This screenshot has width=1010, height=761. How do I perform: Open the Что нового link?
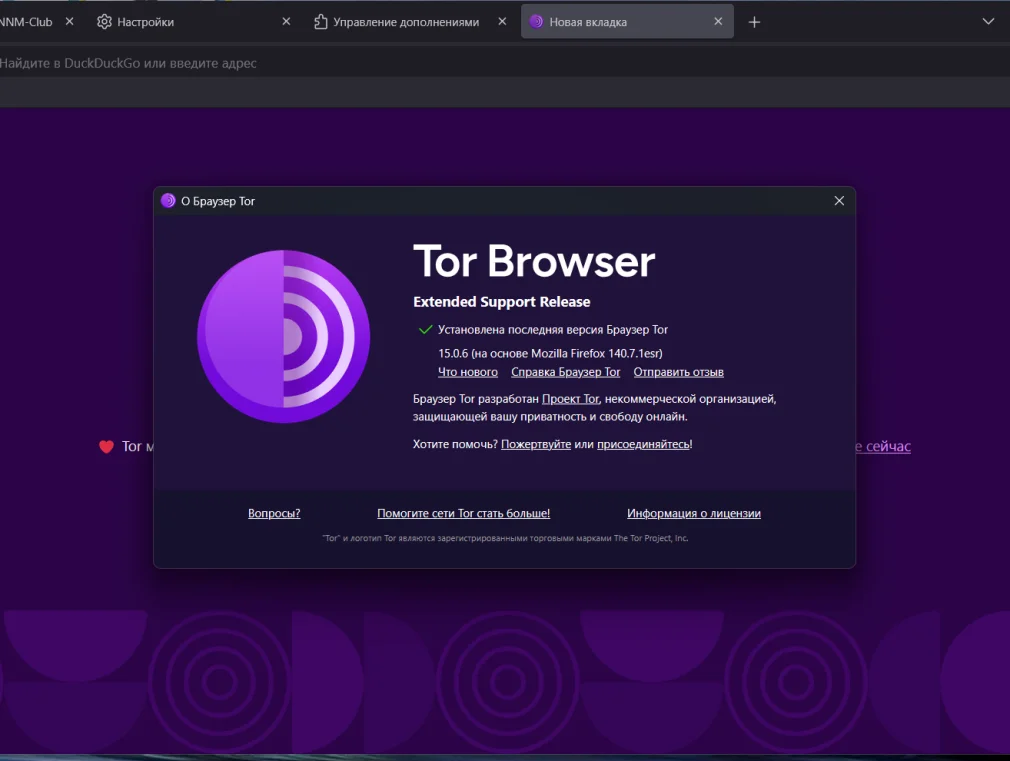pyautogui.click(x=467, y=372)
